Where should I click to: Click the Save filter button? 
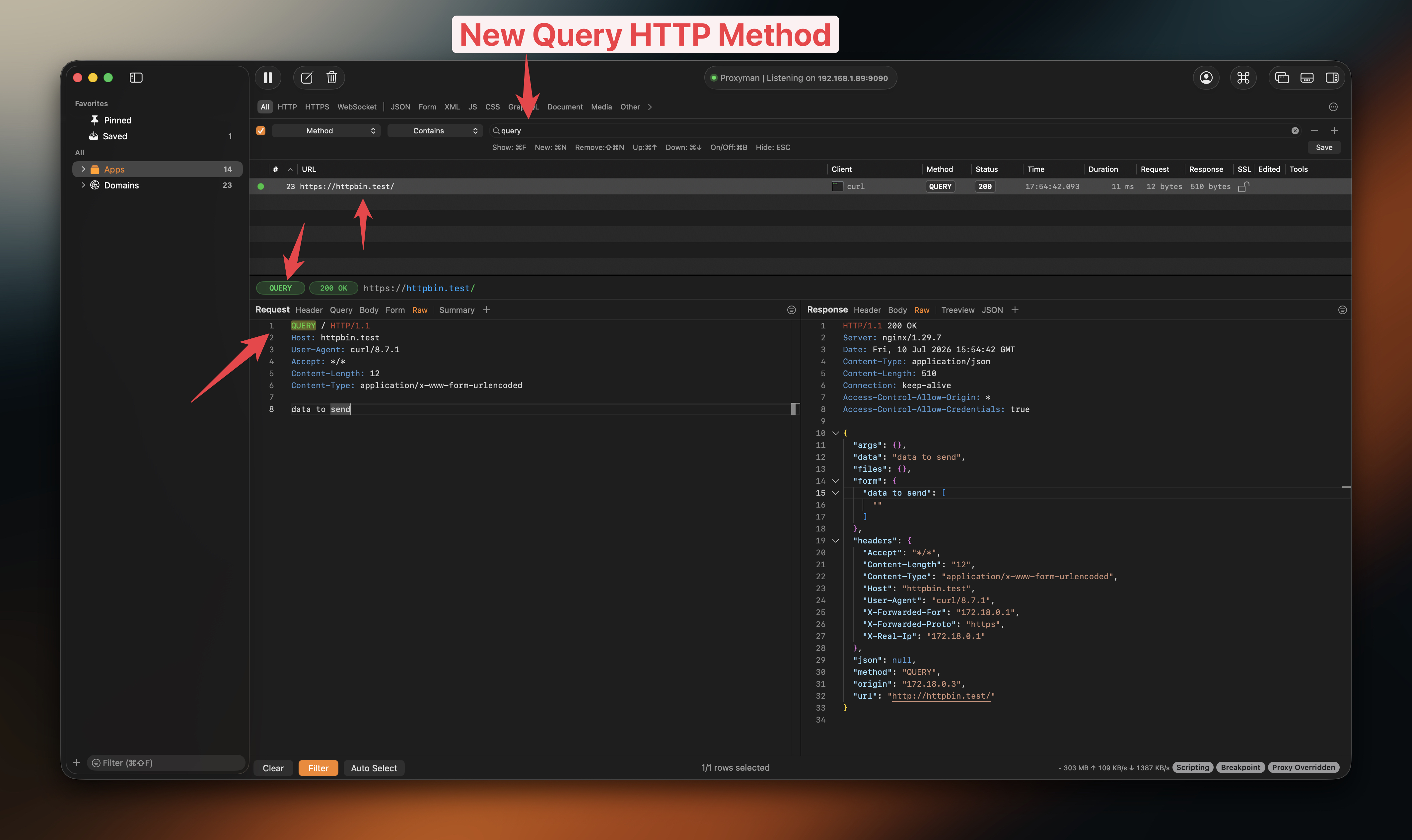[x=1324, y=147]
